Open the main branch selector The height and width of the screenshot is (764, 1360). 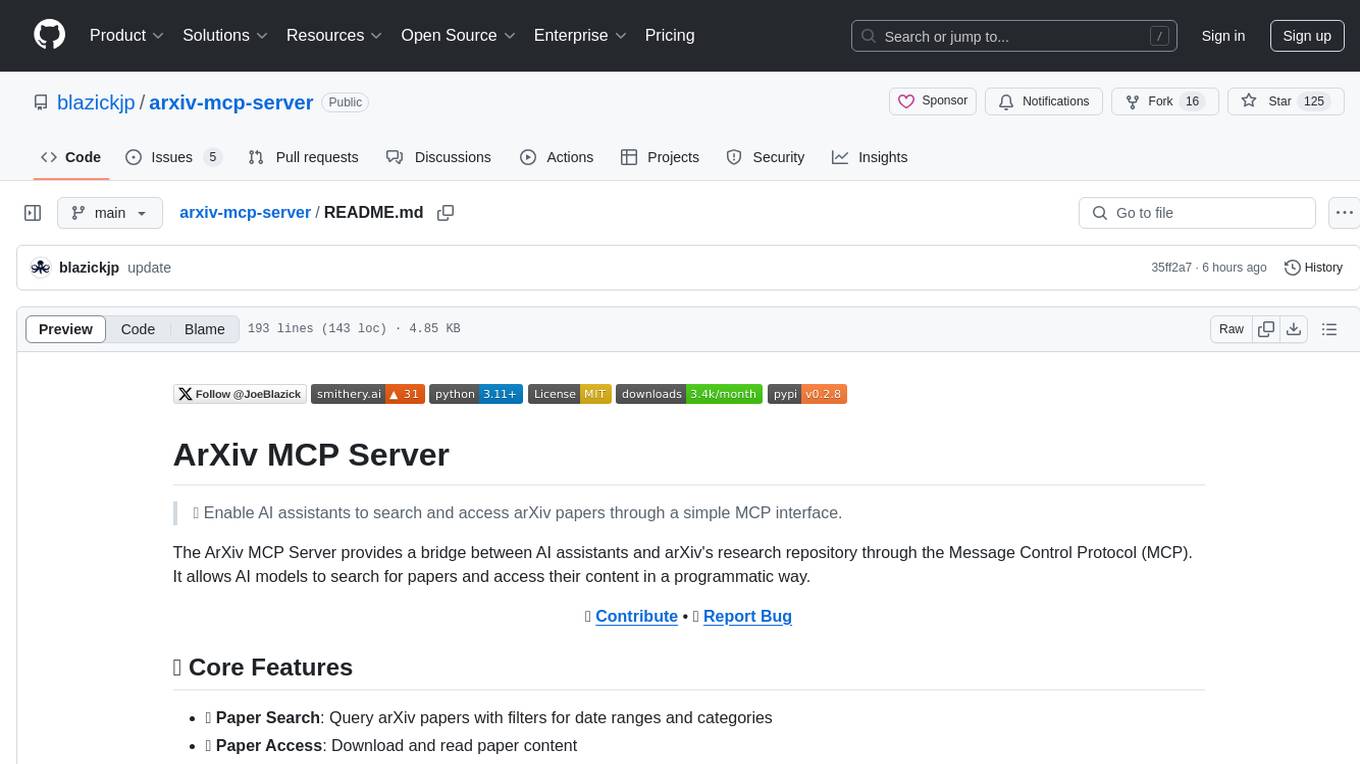tap(110, 213)
